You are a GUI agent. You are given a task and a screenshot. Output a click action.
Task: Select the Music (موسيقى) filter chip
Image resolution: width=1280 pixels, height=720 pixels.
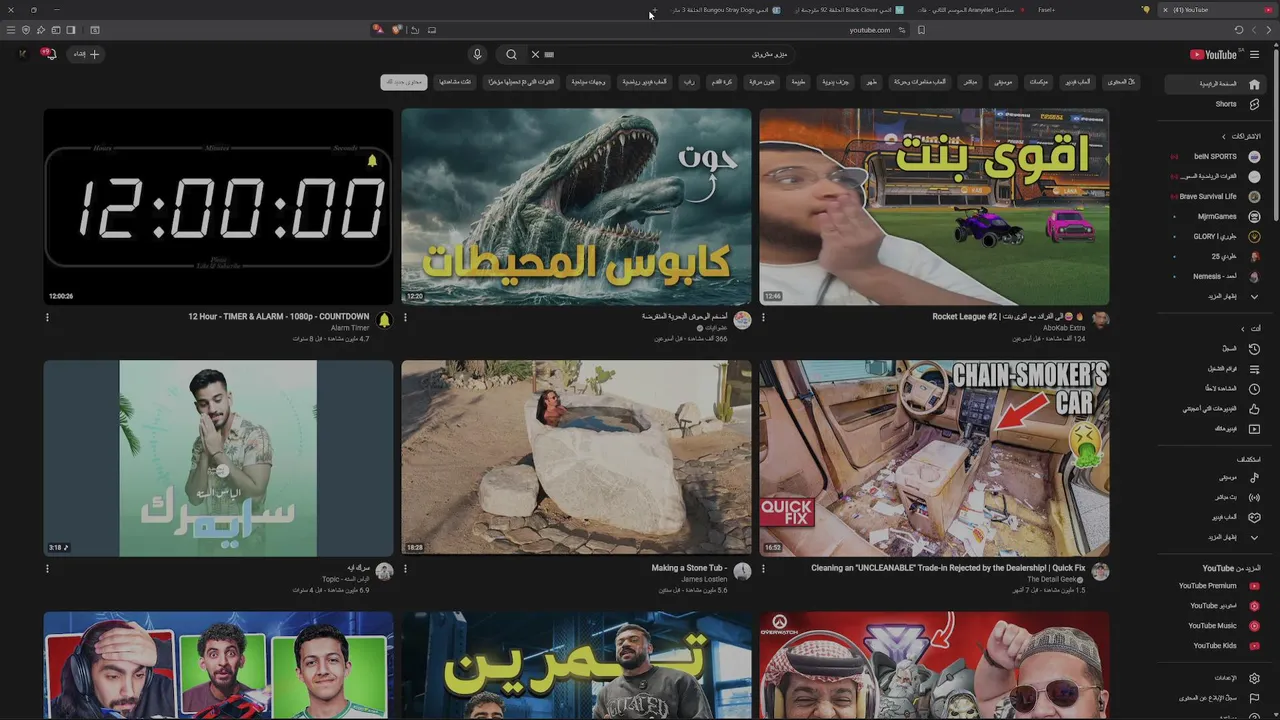pyautogui.click(x=1003, y=82)
